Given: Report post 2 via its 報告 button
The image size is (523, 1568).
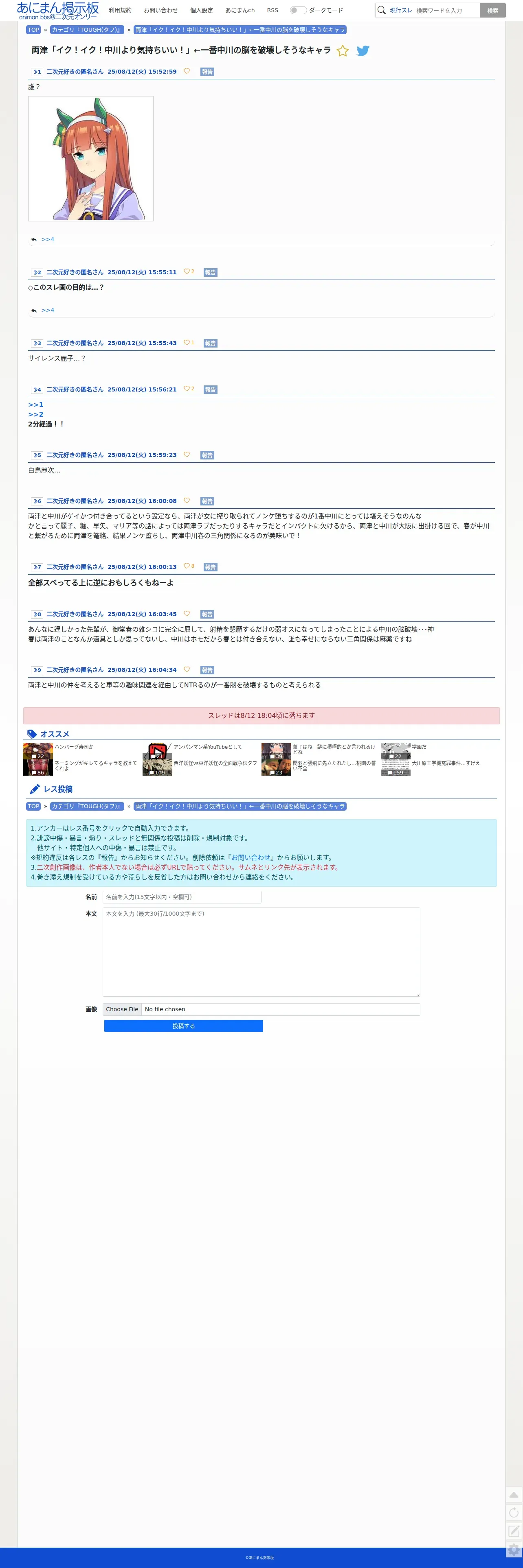Looking at the screenshot, I should click(x=210, y=273).
